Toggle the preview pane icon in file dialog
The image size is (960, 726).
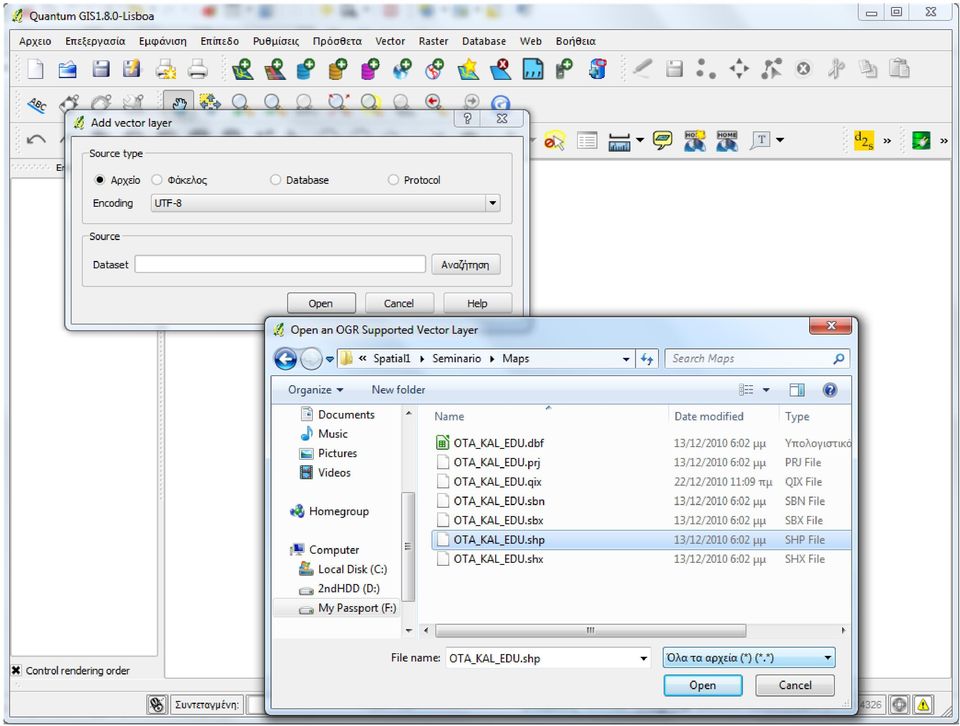tap(797, 390)
